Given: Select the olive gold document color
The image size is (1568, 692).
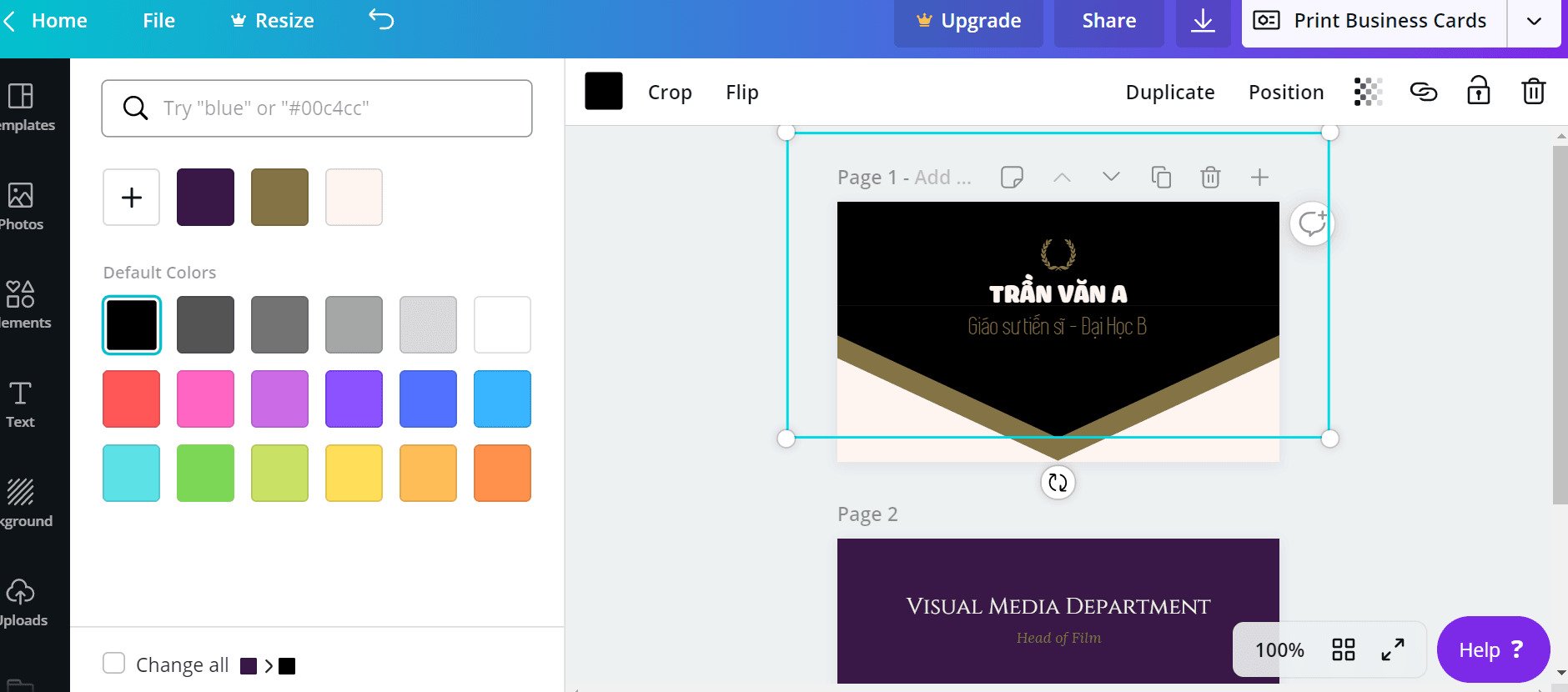Looking at the screenshot, I should pyautogui.click(x=279, y=197).
